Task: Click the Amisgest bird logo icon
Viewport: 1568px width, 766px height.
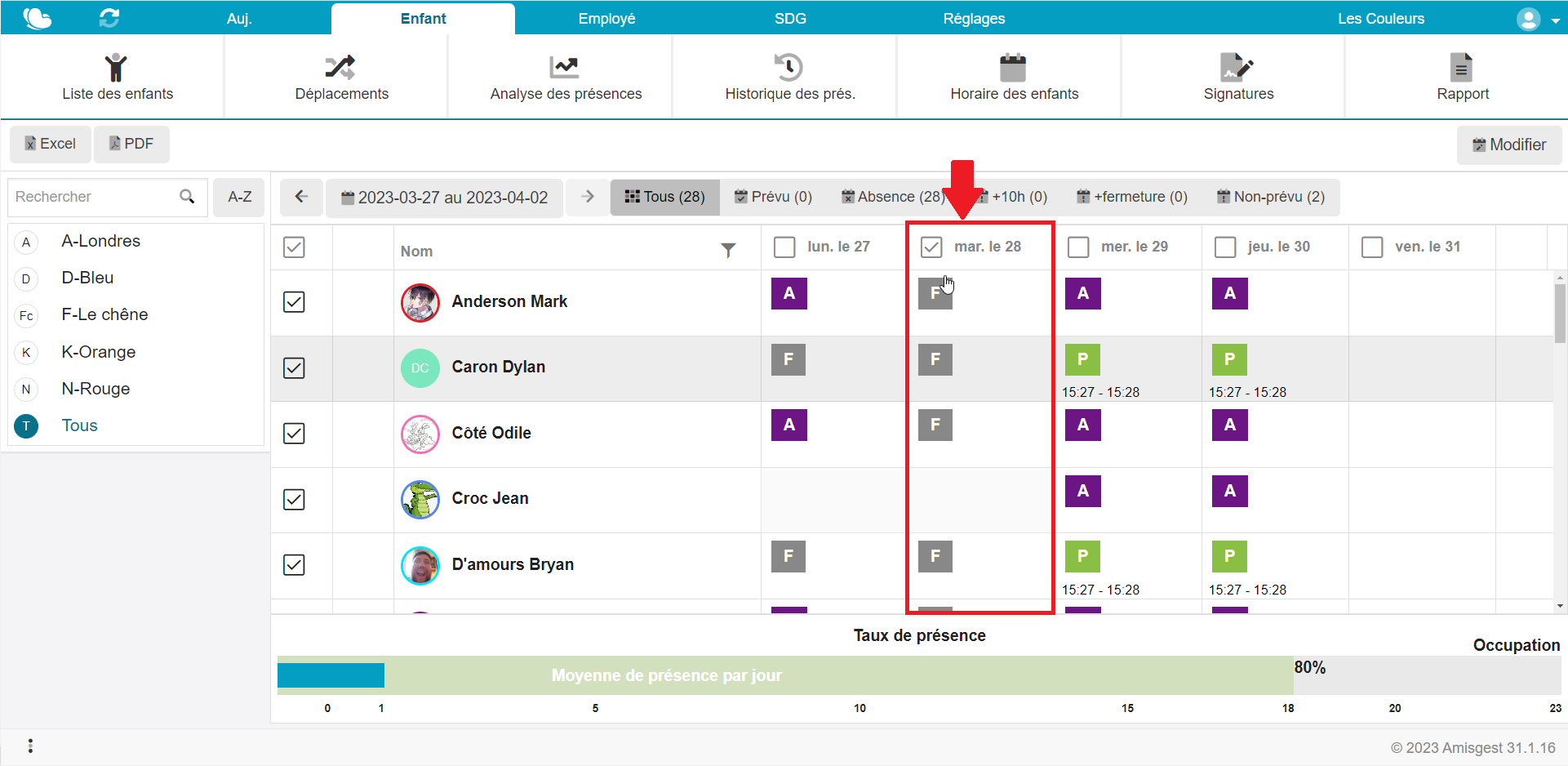Action: [x=37, y=18]
